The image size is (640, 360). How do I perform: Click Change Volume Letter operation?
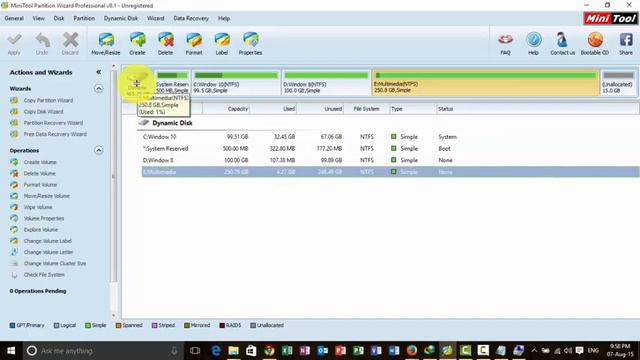48,252
